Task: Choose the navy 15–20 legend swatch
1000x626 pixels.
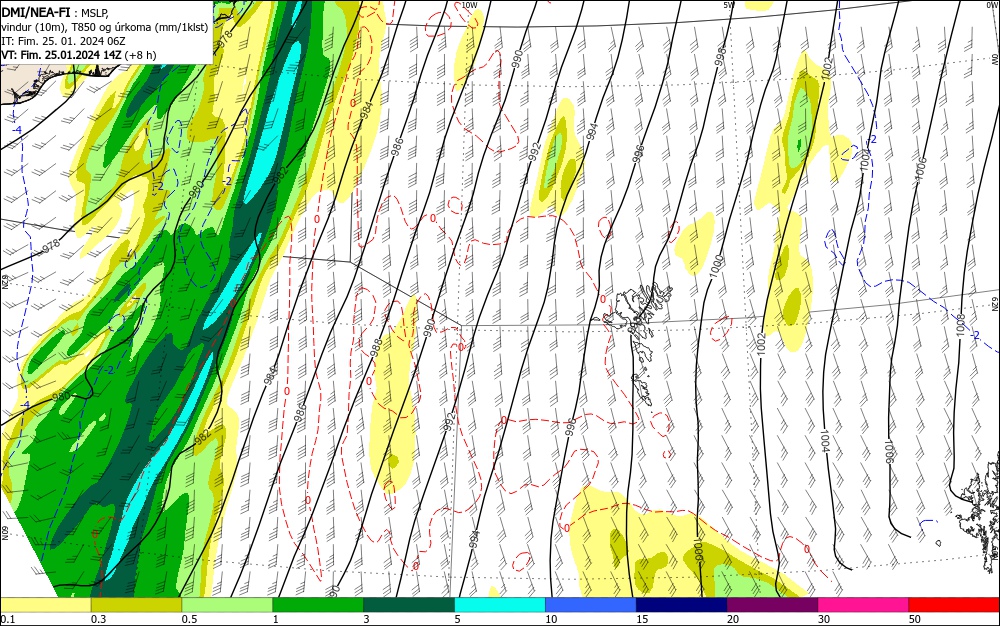Action: (682, 605)
